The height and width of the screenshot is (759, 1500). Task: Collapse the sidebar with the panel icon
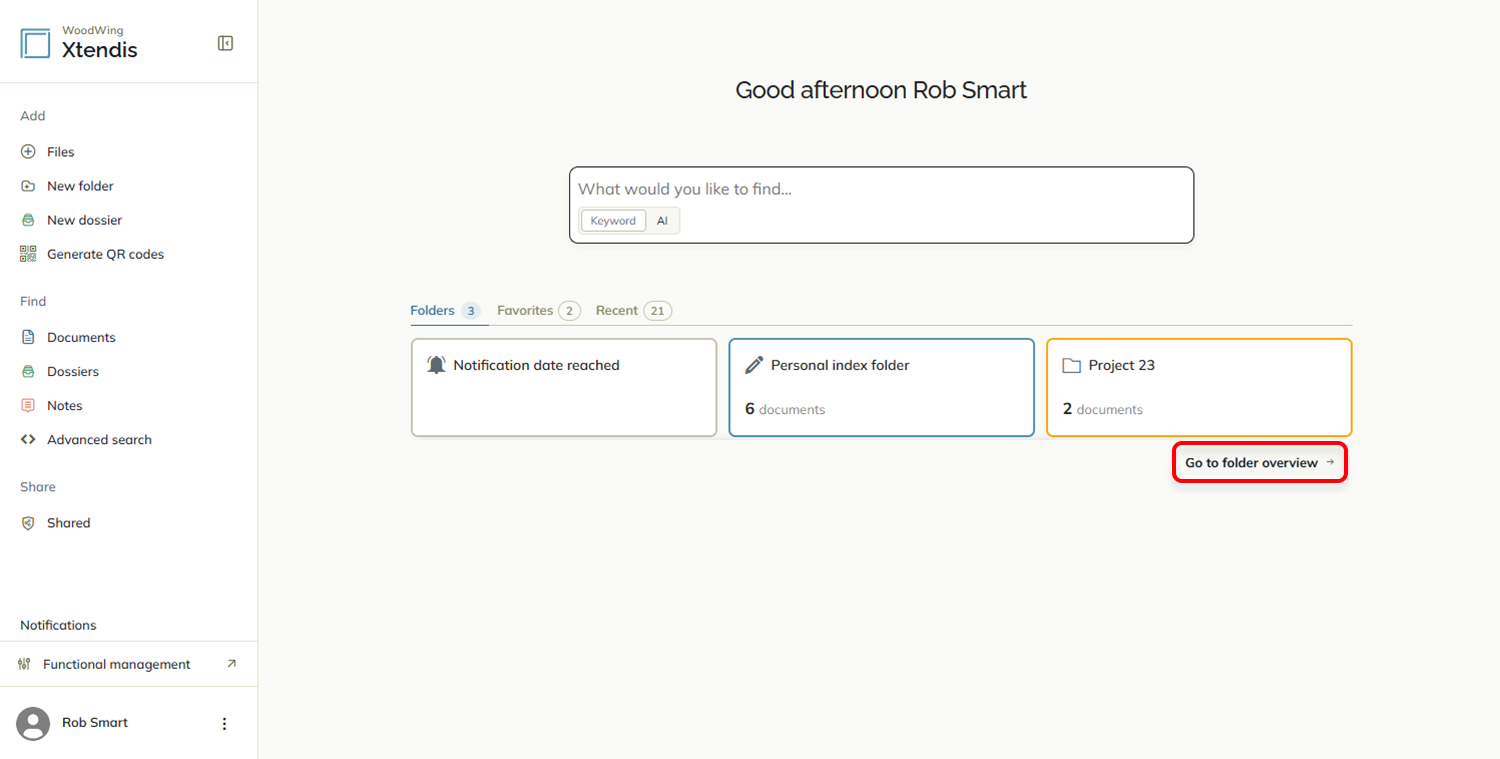[x=225, y=43]
